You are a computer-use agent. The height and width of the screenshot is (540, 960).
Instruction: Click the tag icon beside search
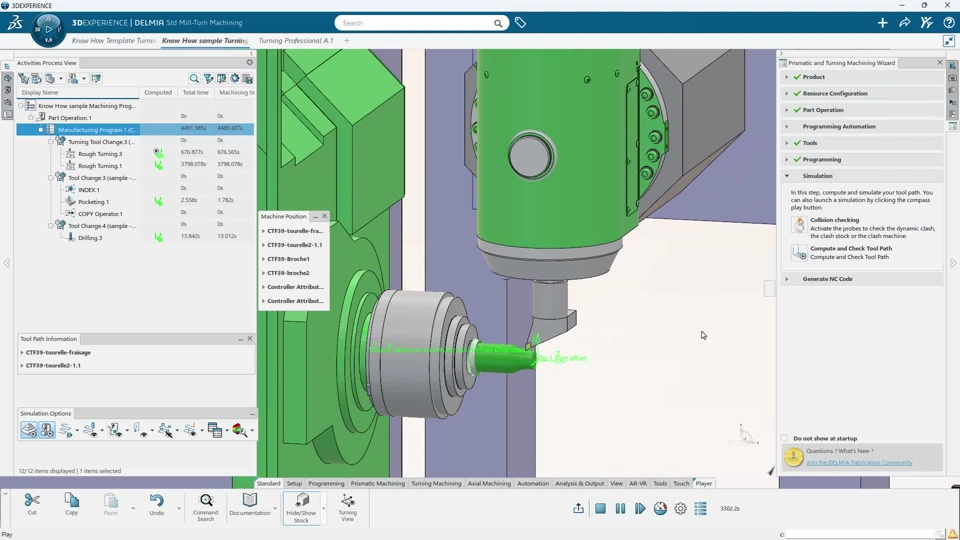(x=520, y=23)
